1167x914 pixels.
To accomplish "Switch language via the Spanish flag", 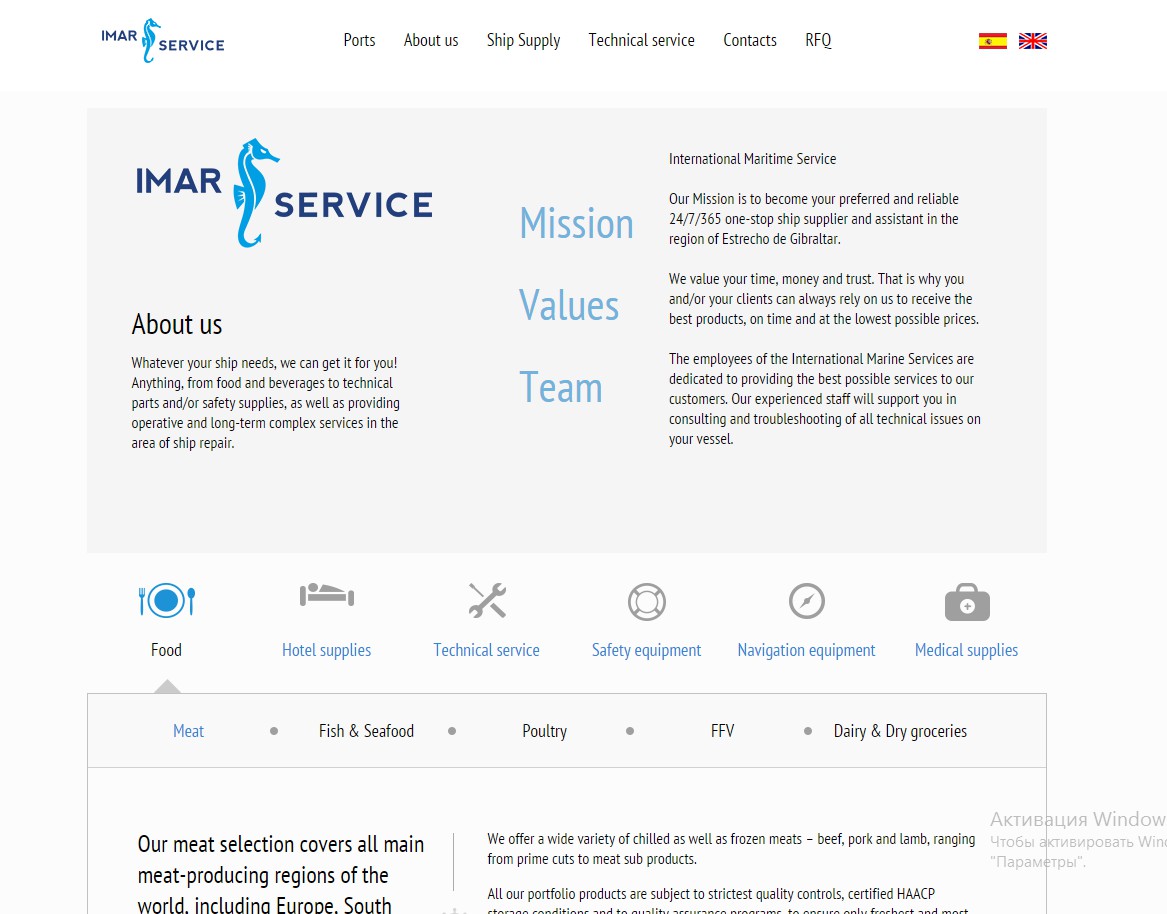I will tap(993, 41).
